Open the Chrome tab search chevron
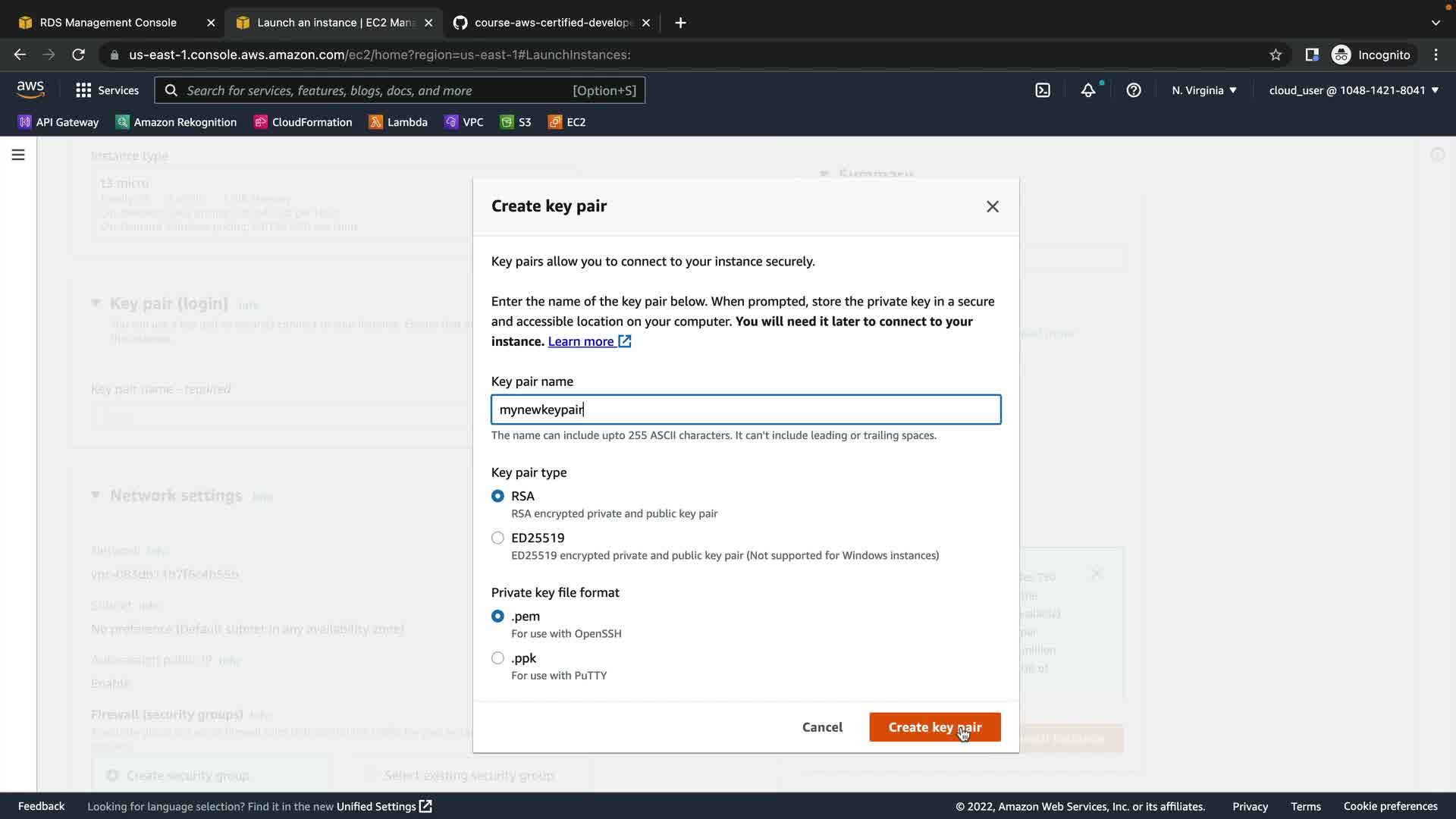 (1436, 23)
